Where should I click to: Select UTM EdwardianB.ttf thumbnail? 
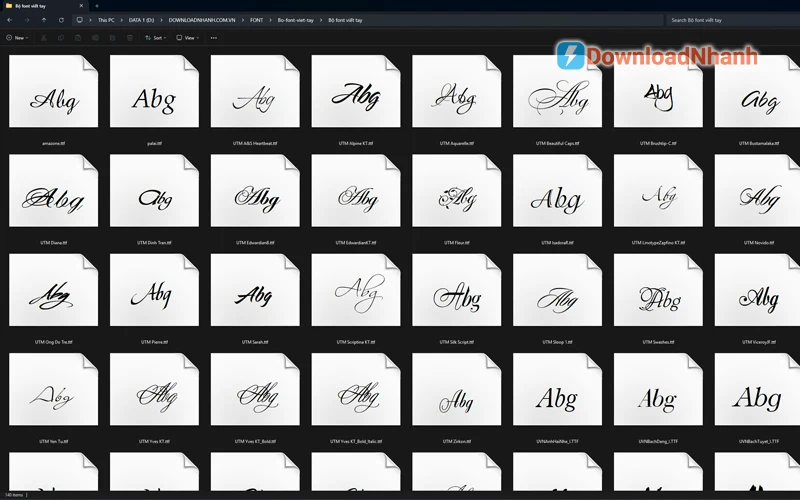click(255, 191)
